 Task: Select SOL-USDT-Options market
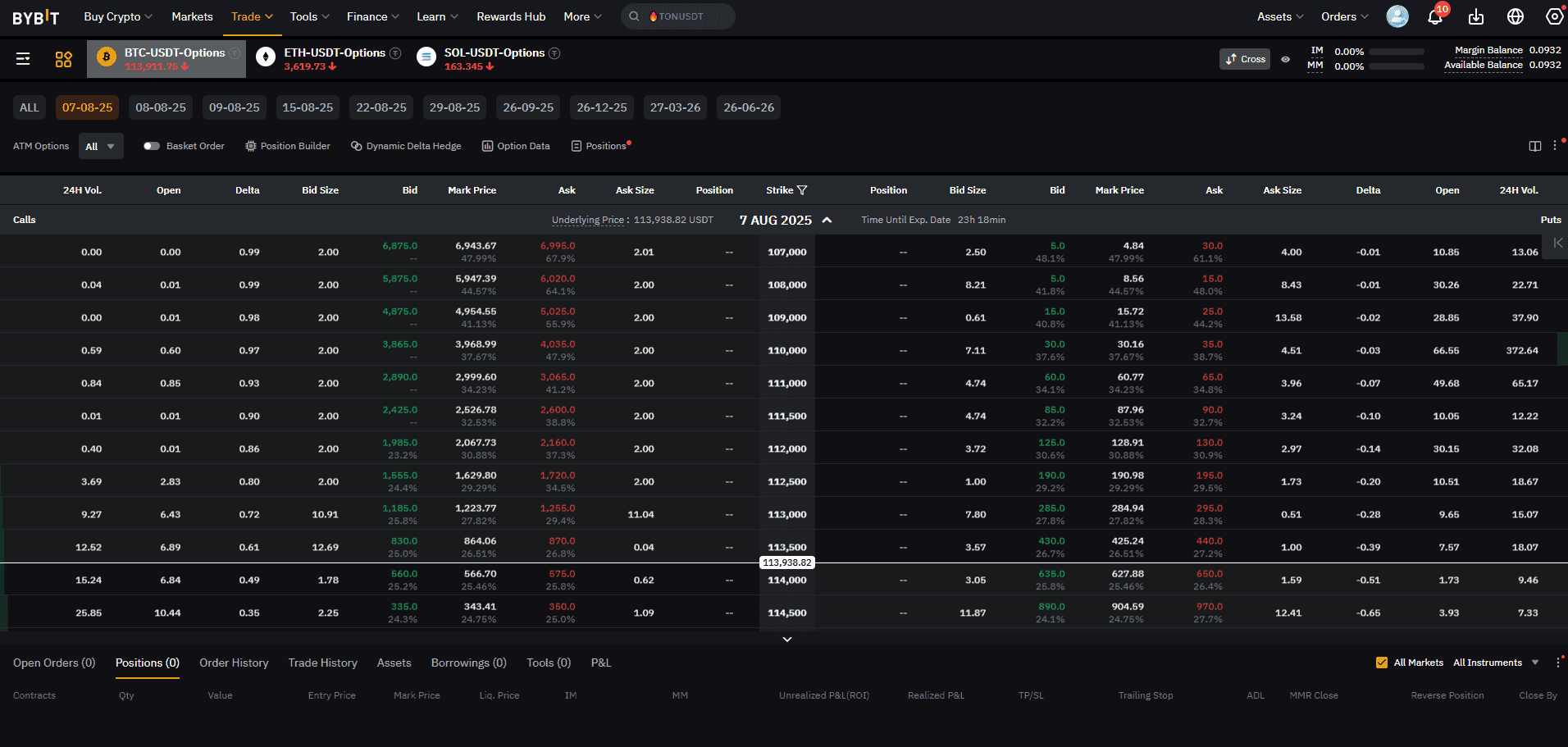pyautogui.click(x=489, y=59)
